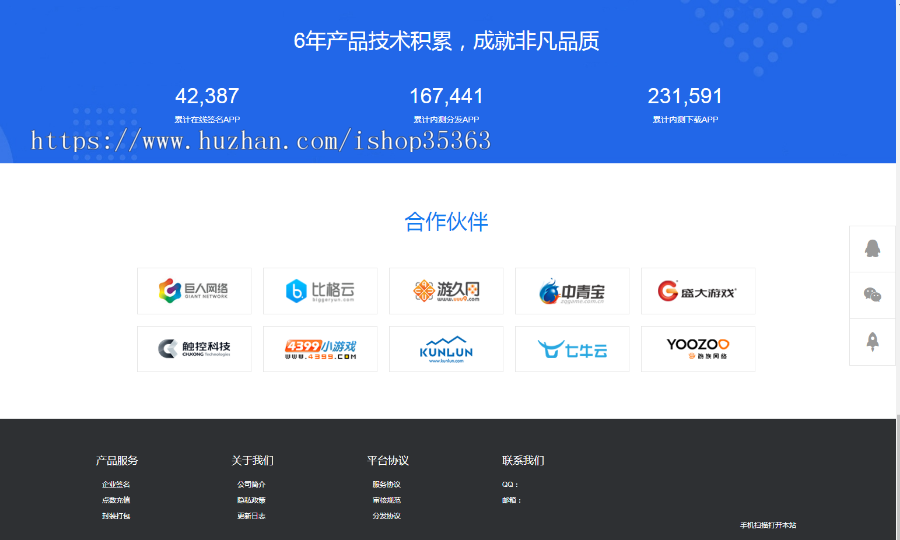
Task: Click the 比格云 partner logo
Action: pos(320,291)
